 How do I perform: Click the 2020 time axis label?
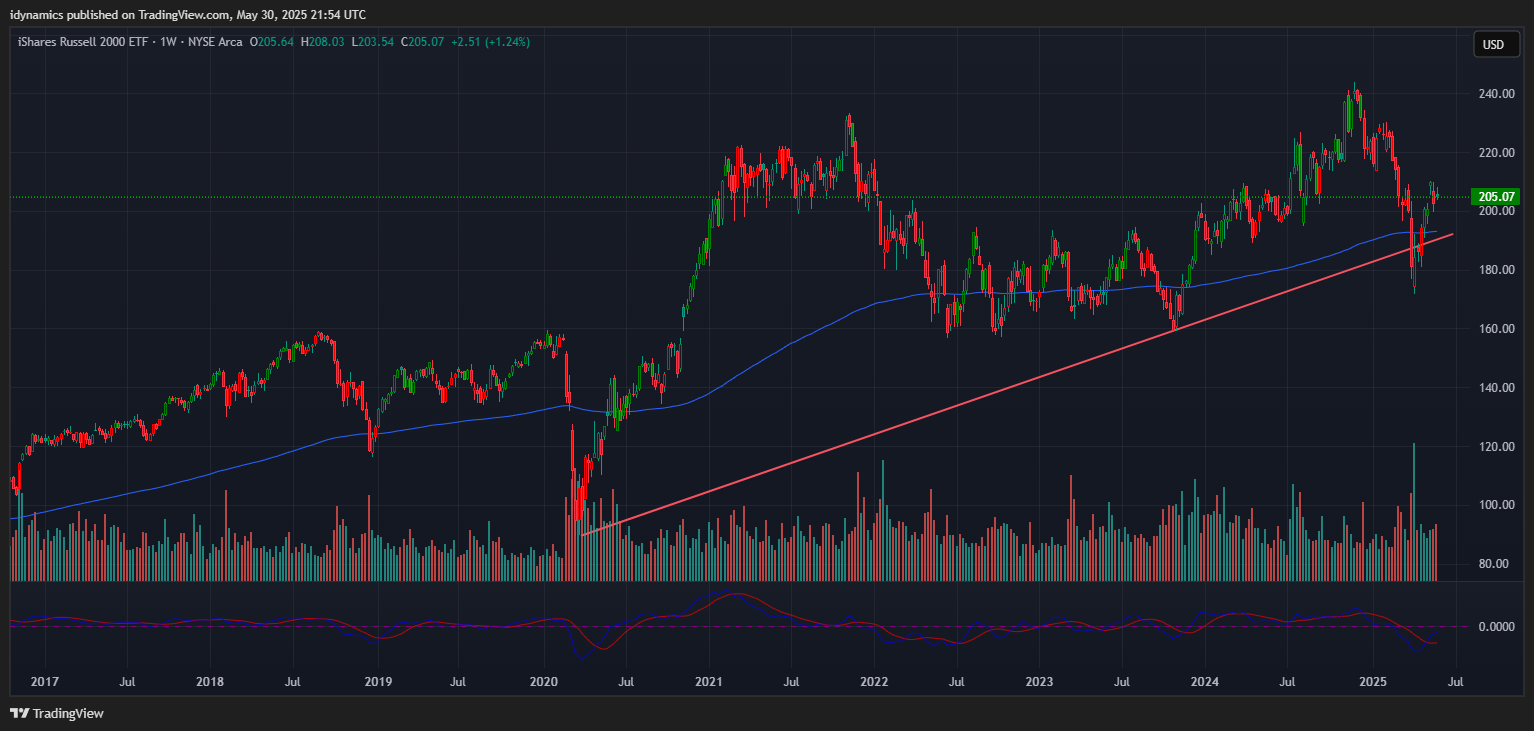[543, 683]
